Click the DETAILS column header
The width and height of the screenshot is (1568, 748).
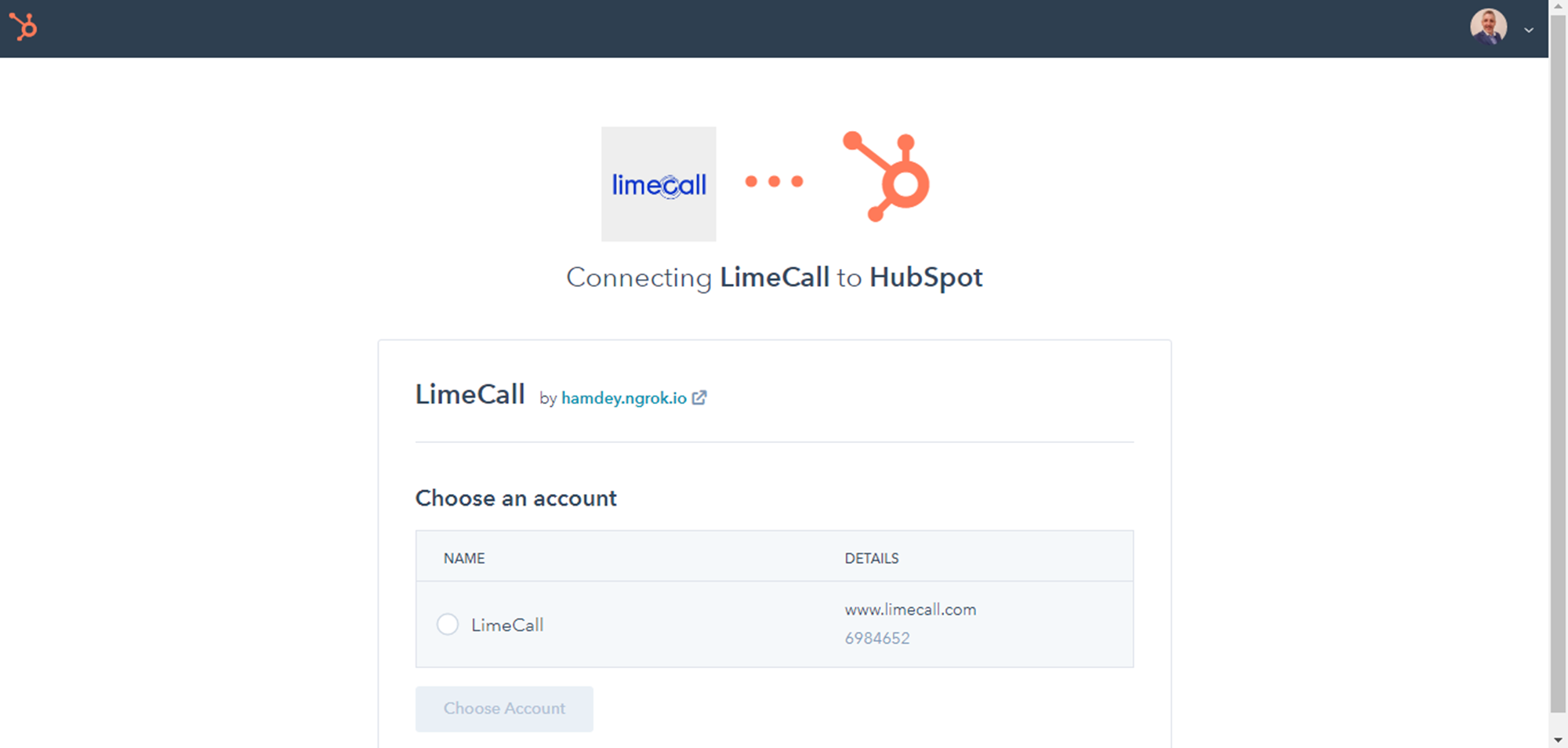tap(872, 558)
